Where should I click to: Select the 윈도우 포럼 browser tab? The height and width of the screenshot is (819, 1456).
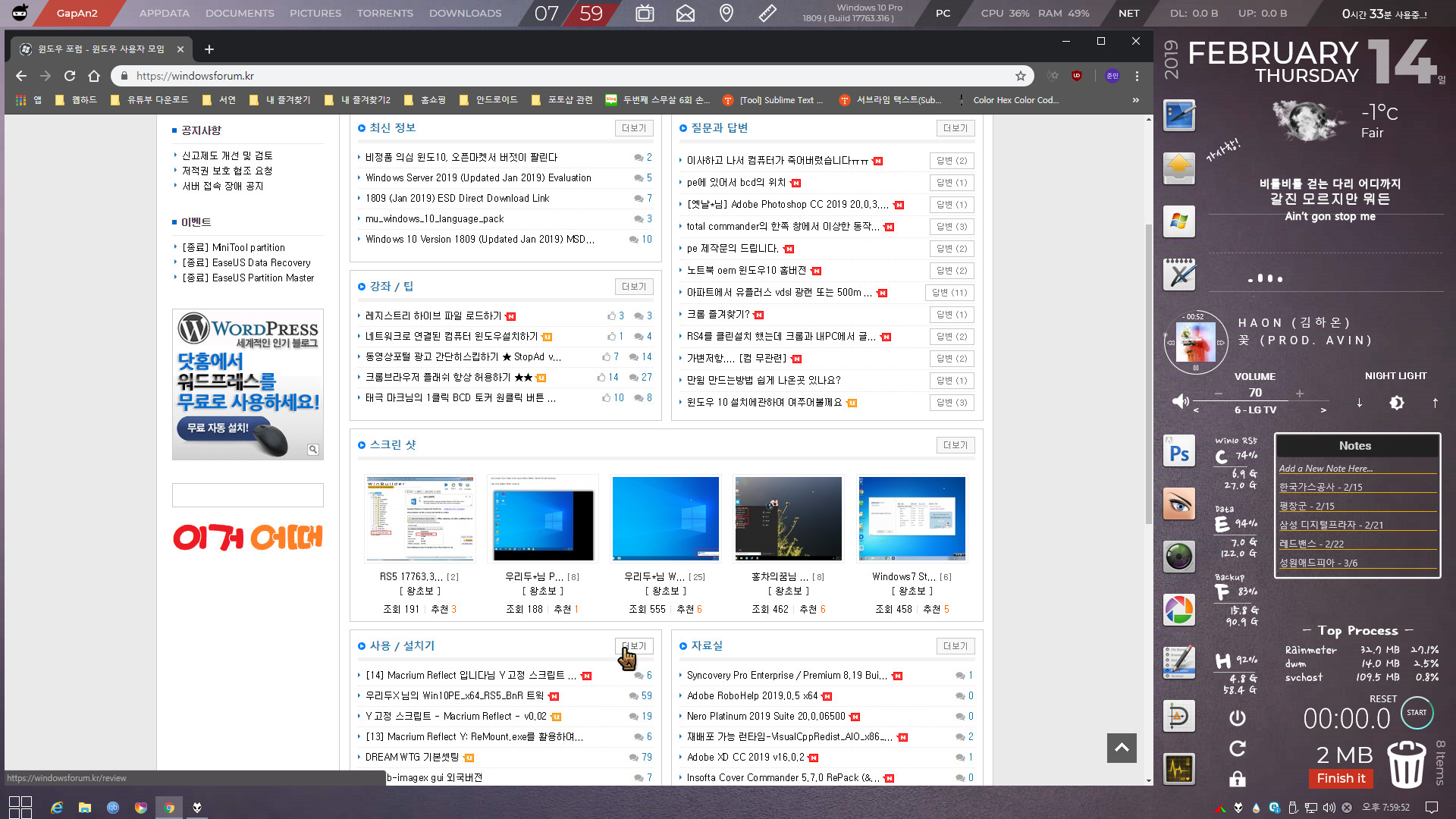tap(102, 49)
